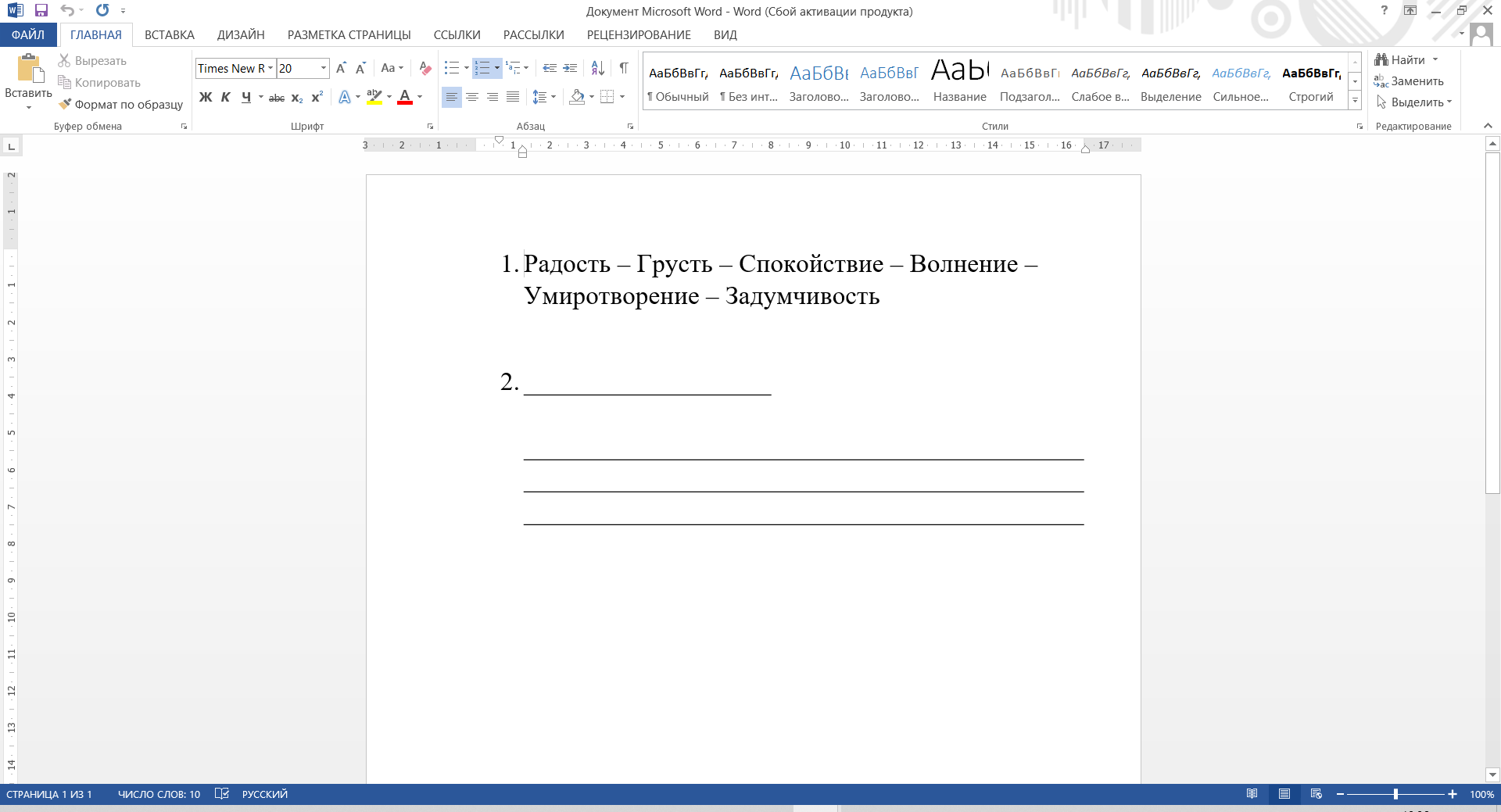Click the Increase Indent icon
Viewport: 1501px width, 812px height.
[x=570, y=68]
